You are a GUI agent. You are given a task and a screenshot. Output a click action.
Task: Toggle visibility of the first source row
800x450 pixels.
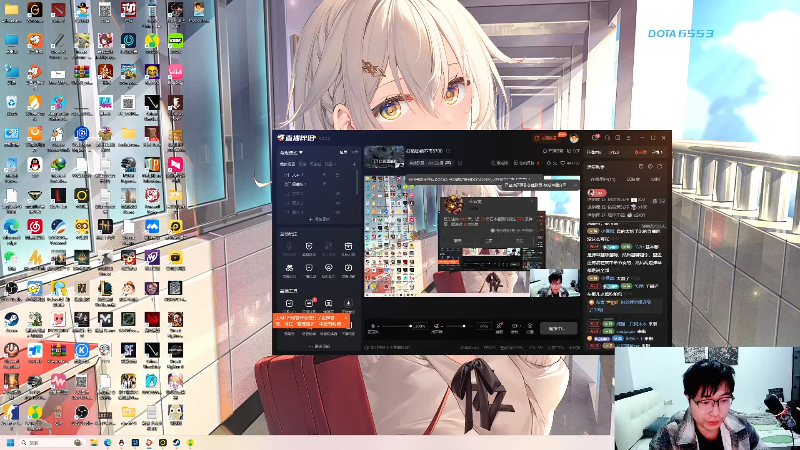(337, 175)
